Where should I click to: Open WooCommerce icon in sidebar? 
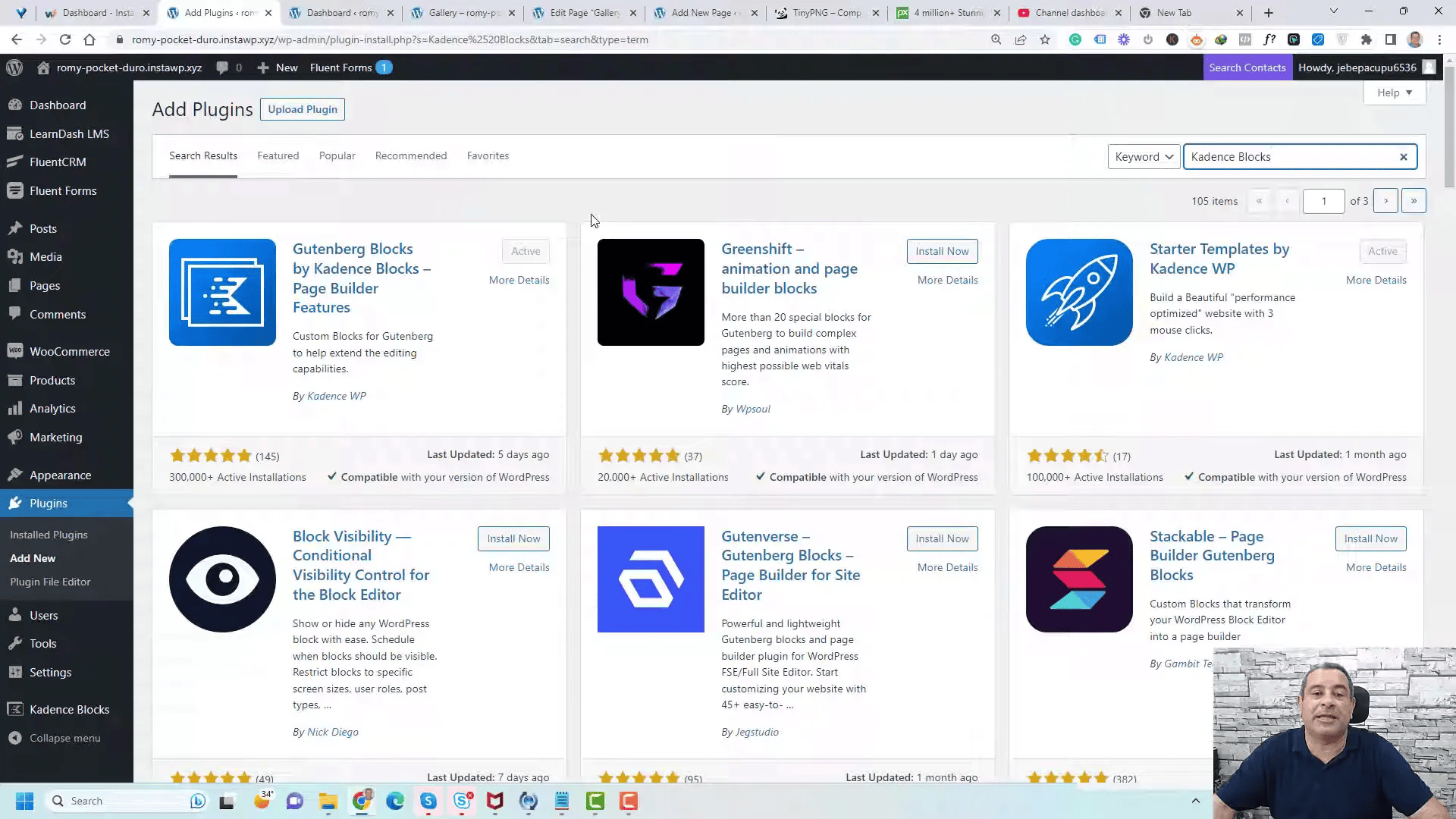14,352
